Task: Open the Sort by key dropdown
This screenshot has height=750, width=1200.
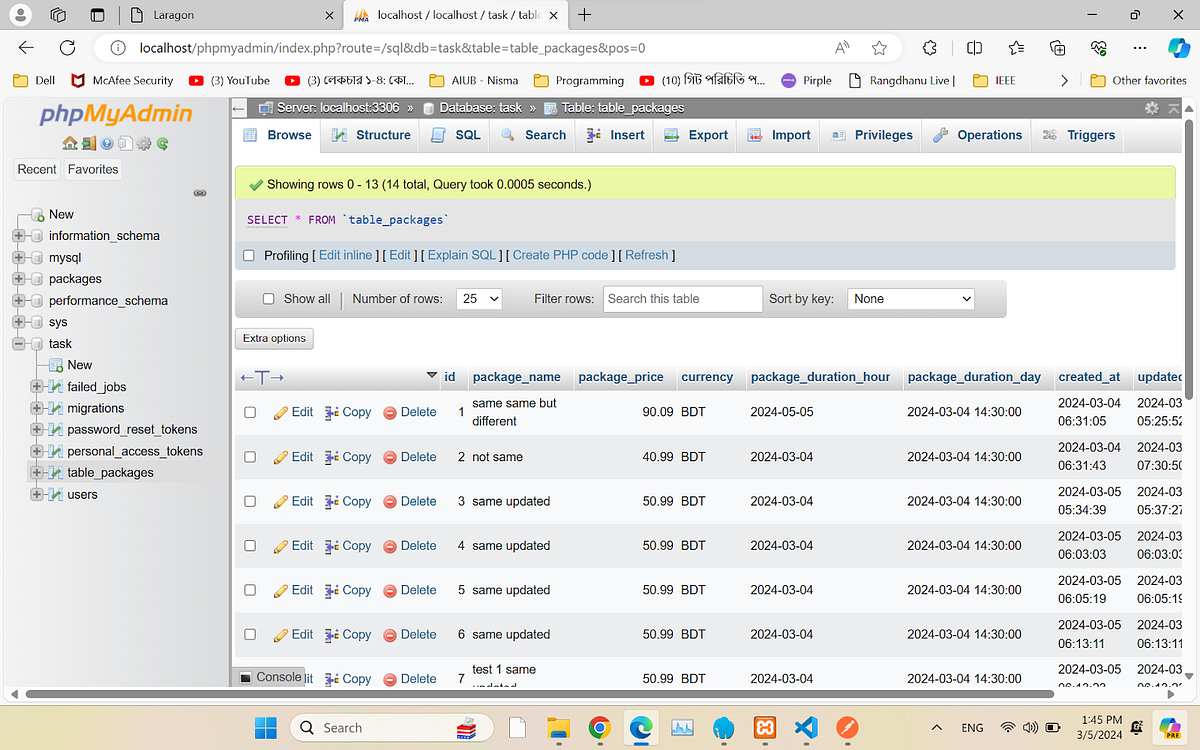Action: [x=910, y=298]
